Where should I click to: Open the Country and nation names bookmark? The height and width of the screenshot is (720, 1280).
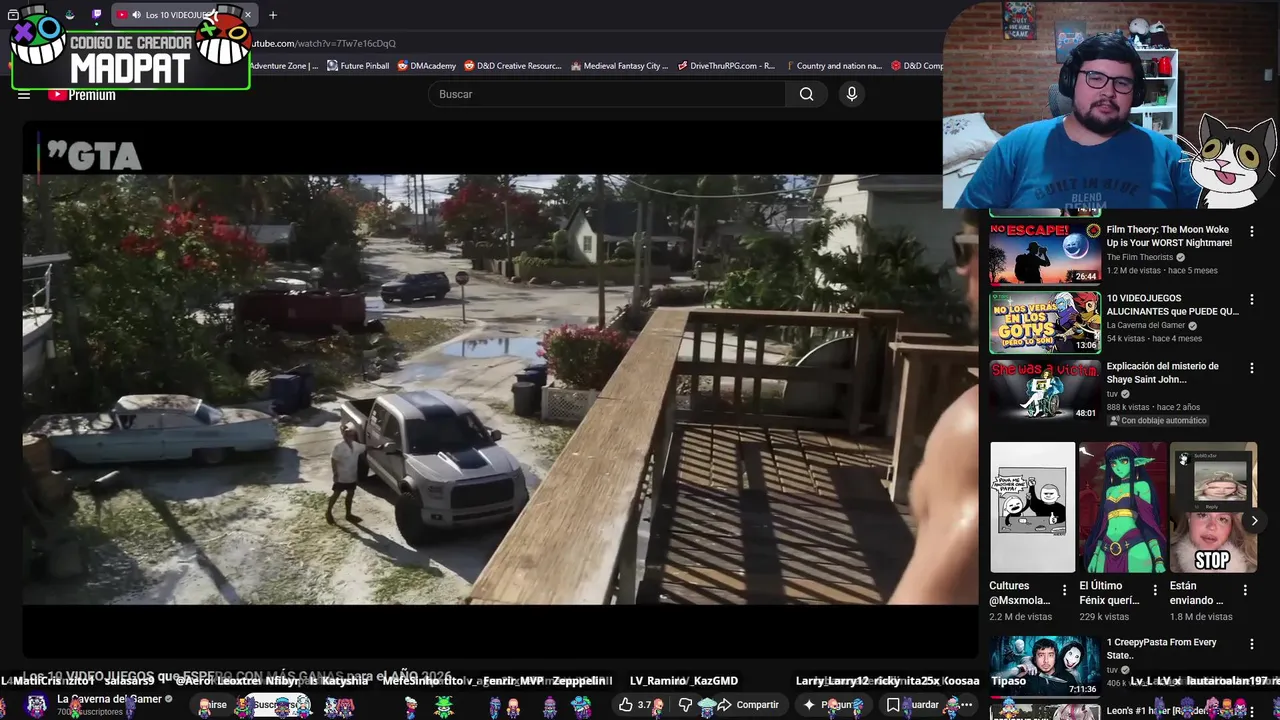(x=833, y=66)
